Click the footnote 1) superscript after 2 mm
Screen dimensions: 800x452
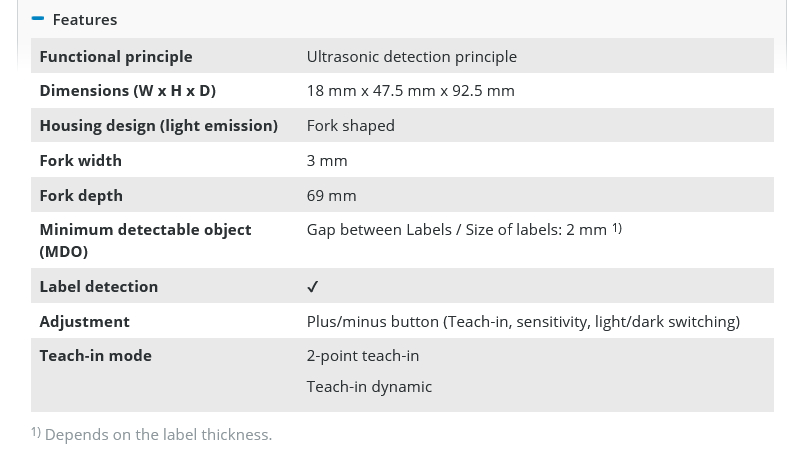pos(617,228)
